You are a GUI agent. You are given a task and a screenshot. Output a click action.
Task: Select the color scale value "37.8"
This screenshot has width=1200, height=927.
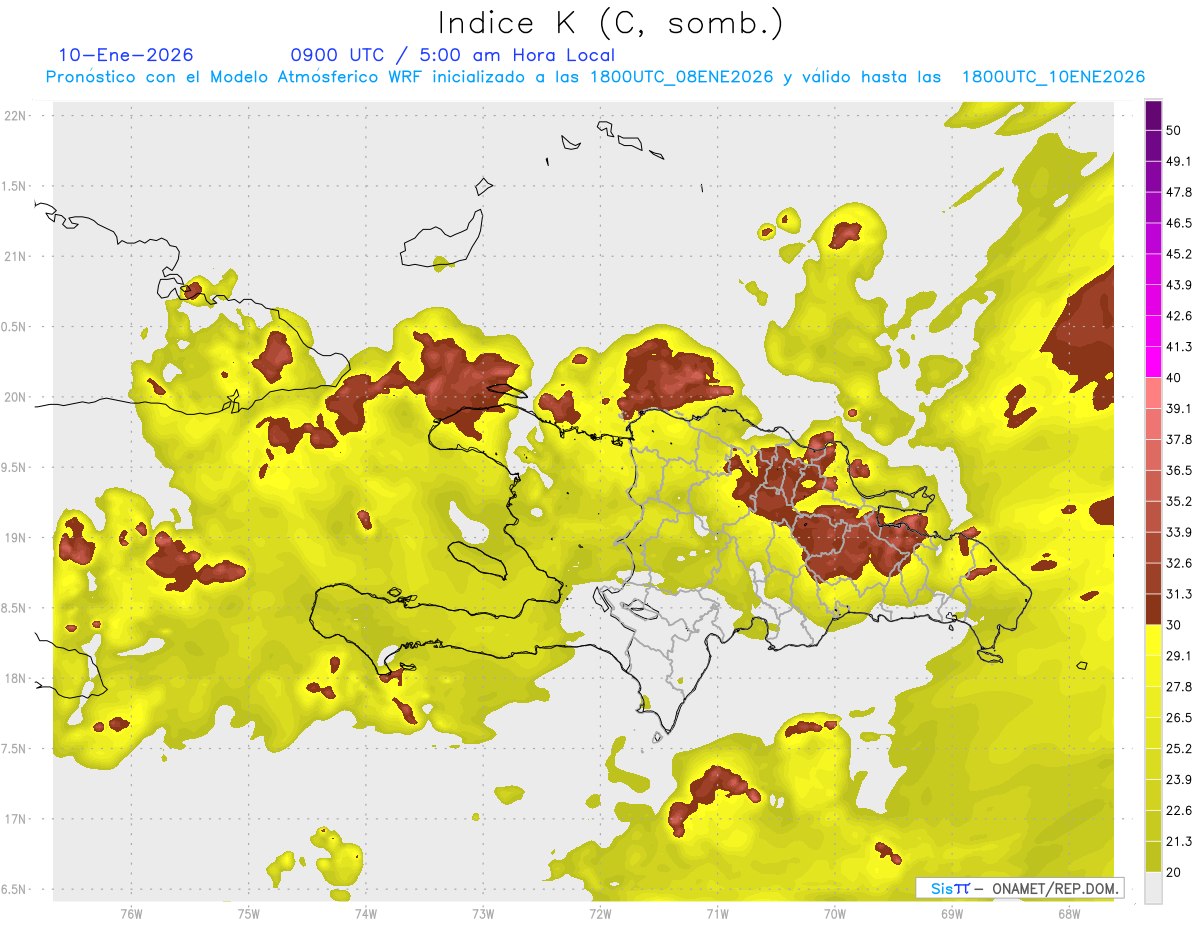coord(1179,440)
